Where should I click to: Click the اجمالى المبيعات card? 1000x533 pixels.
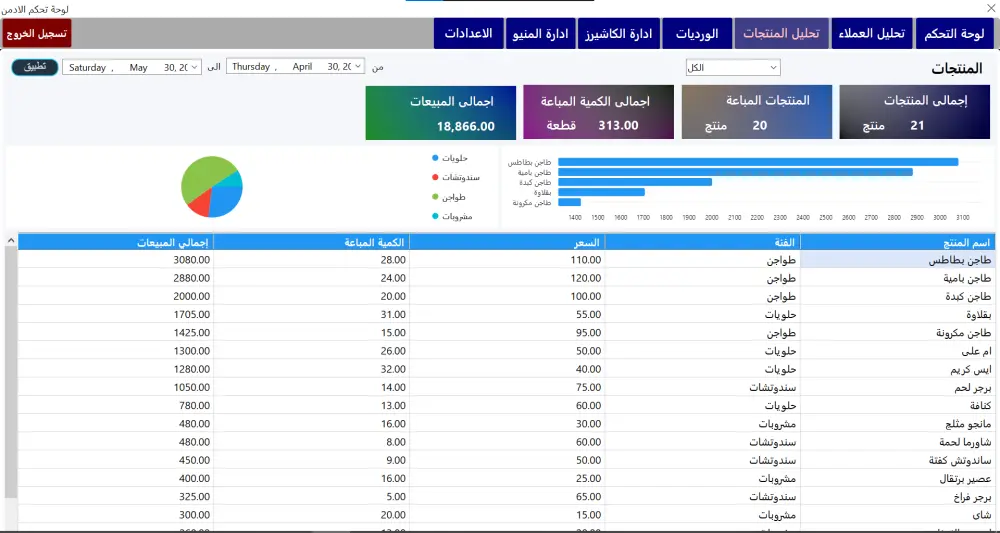pos(441,112)
